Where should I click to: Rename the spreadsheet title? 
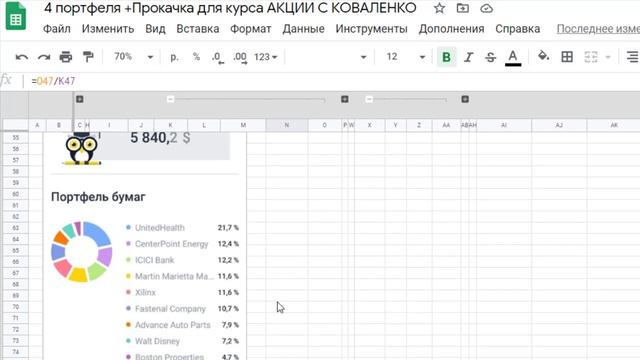point(230,8)
